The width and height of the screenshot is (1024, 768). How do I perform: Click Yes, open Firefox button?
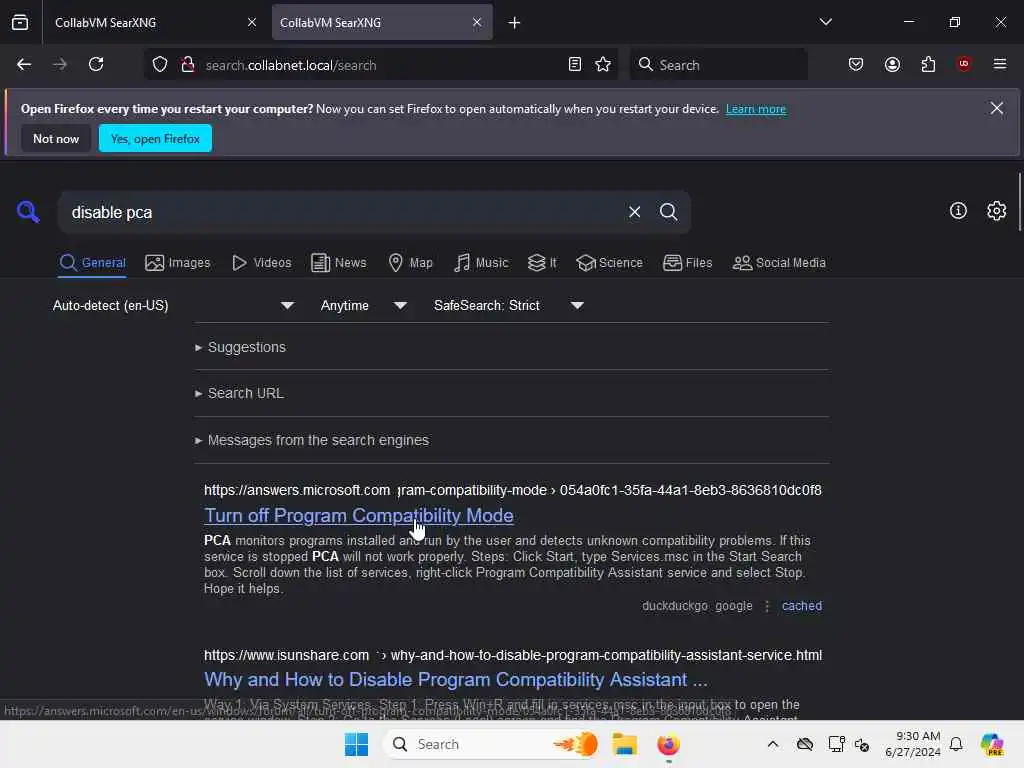point(155,138)
